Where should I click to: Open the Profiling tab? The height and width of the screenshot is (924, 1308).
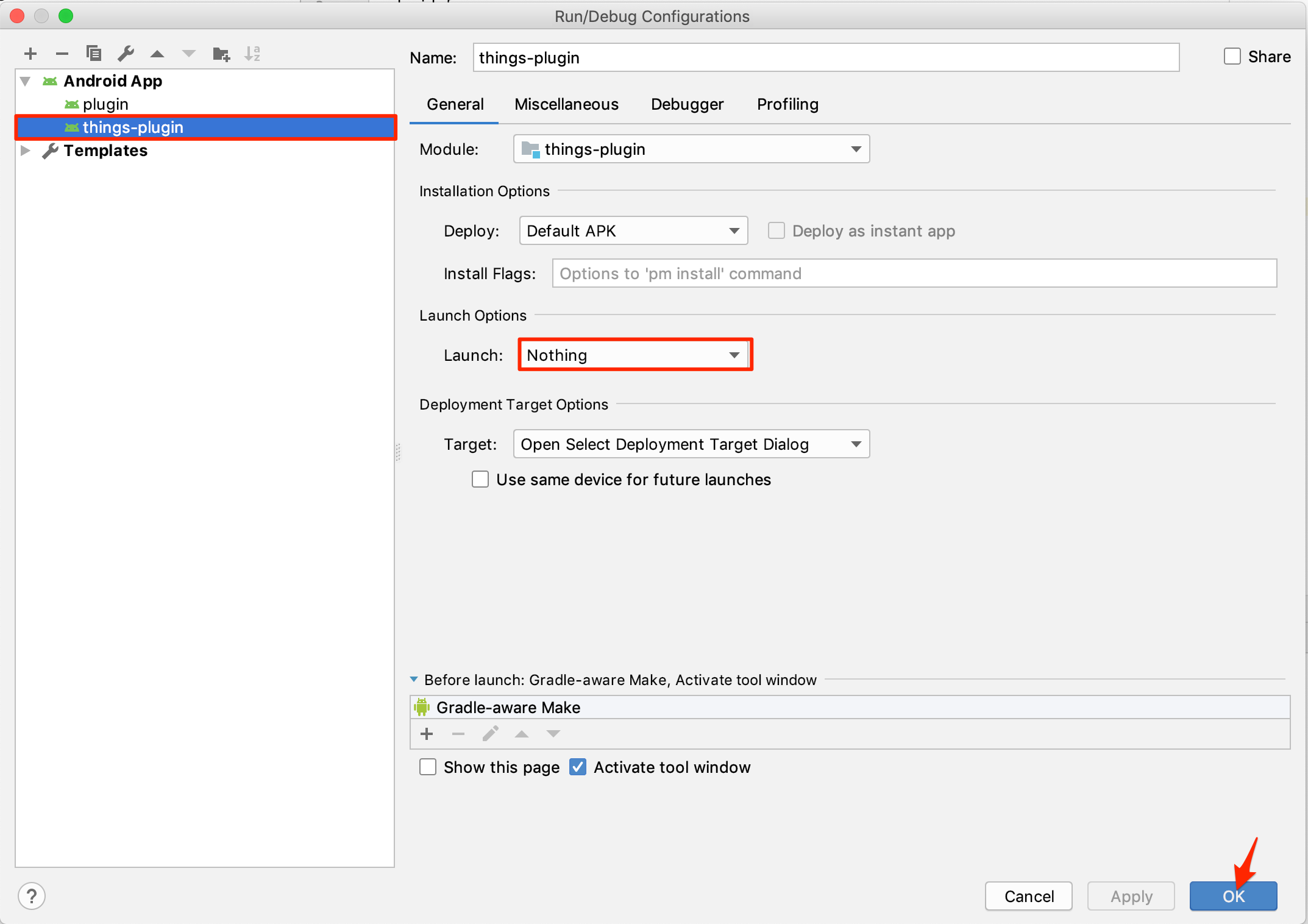[x=787, y=104]
